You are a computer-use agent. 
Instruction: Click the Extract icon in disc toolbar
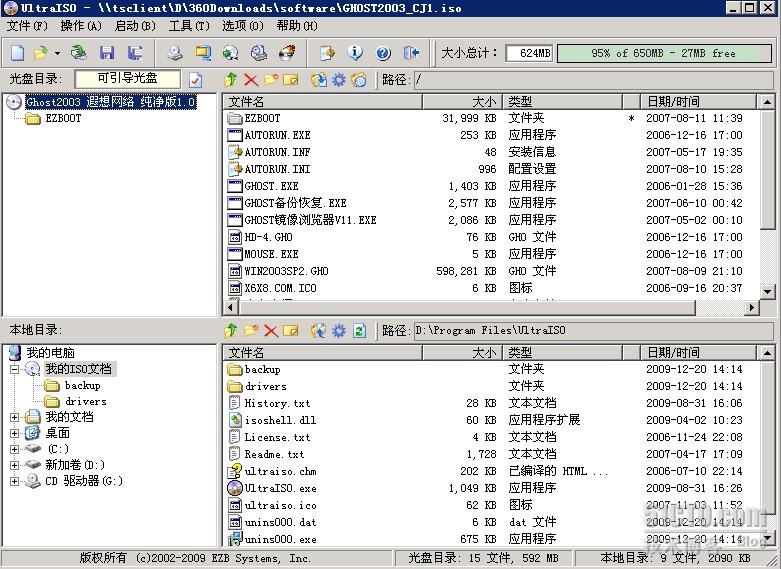click(x=319, y=80)
